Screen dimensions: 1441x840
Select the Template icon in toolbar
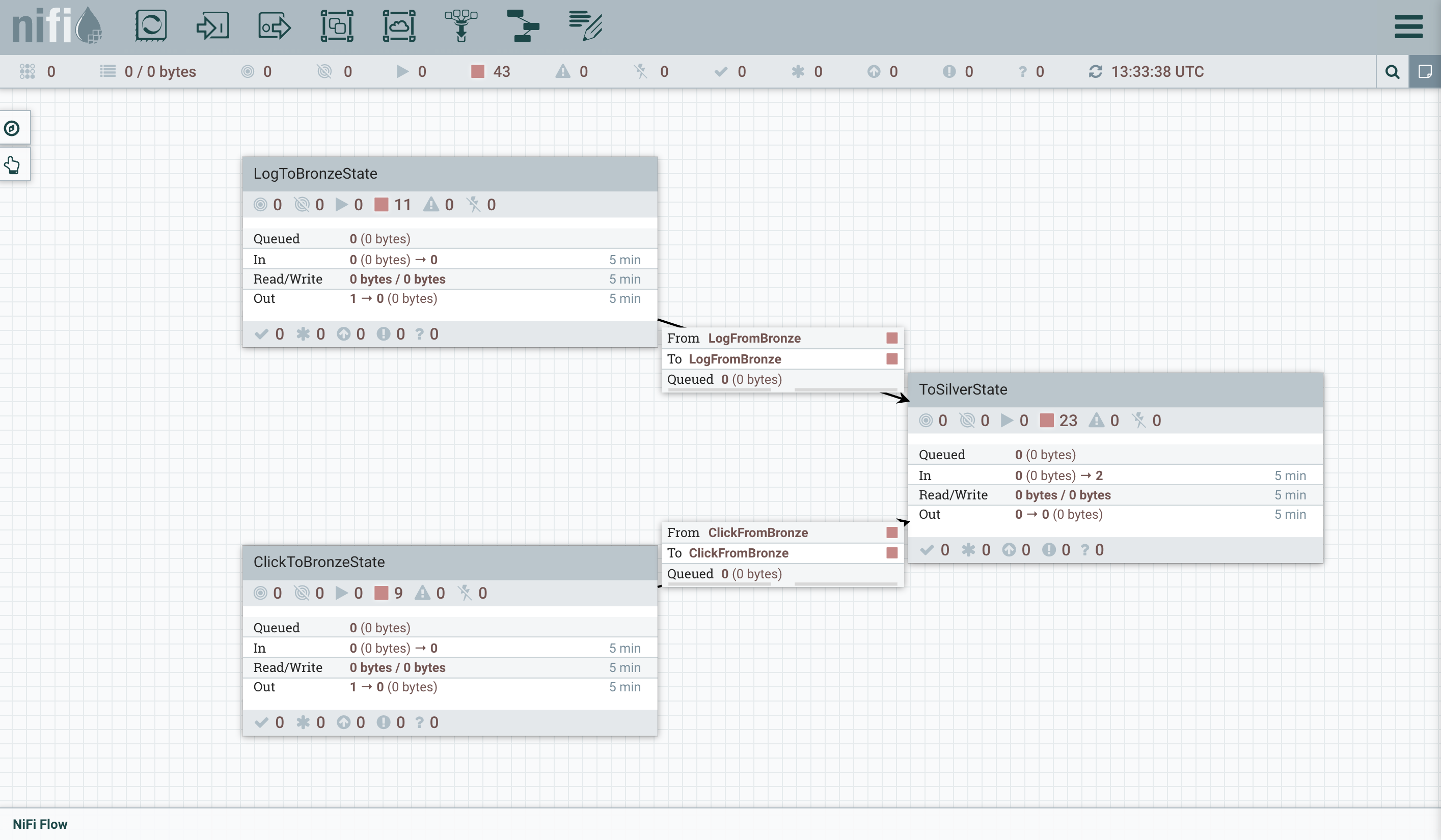(523, 26)
